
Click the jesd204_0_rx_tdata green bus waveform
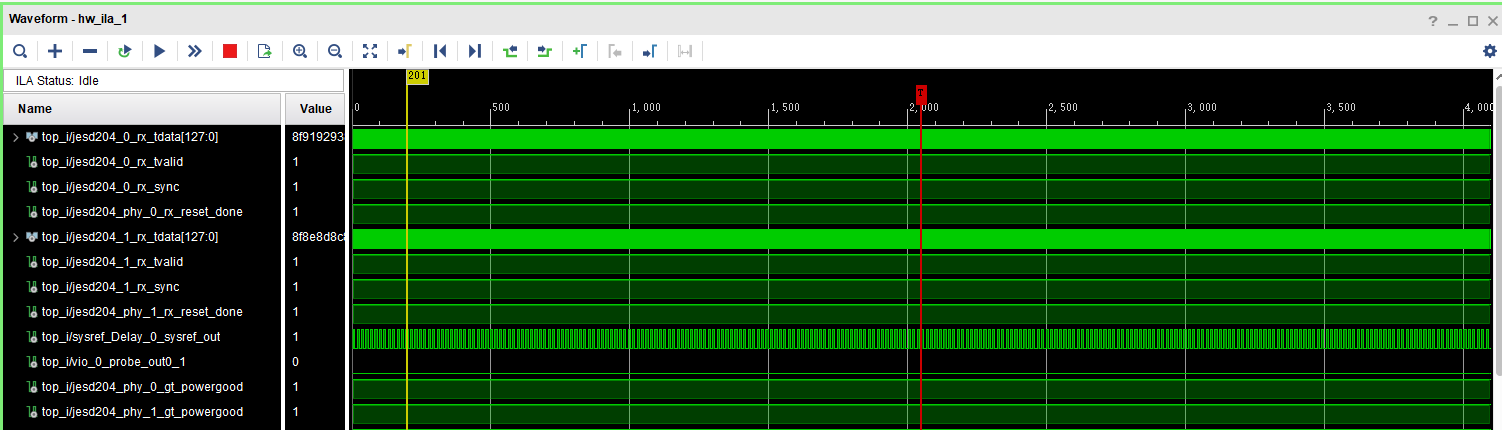coord(922,138)
